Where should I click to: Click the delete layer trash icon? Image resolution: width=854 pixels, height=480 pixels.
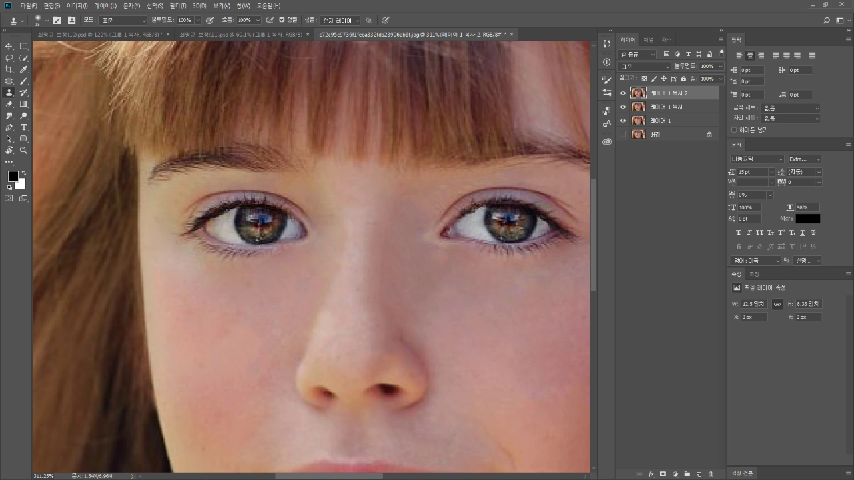point(712,473)
